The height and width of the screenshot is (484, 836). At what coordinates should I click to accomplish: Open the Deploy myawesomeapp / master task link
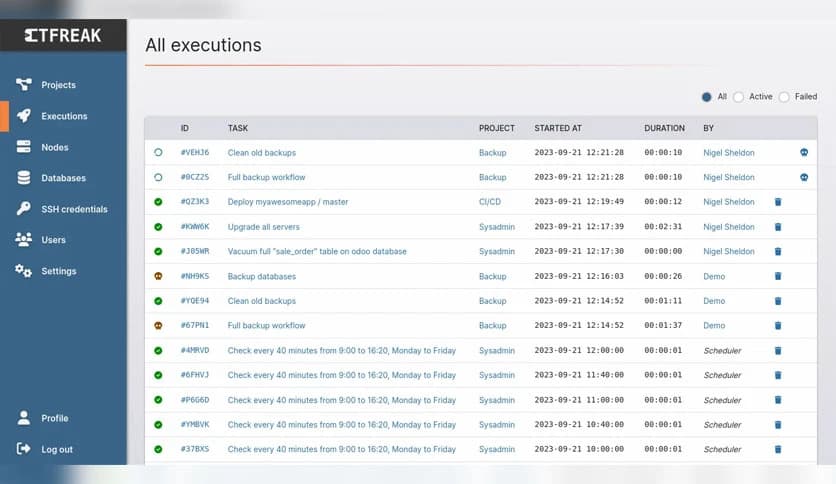coord(288,202)
